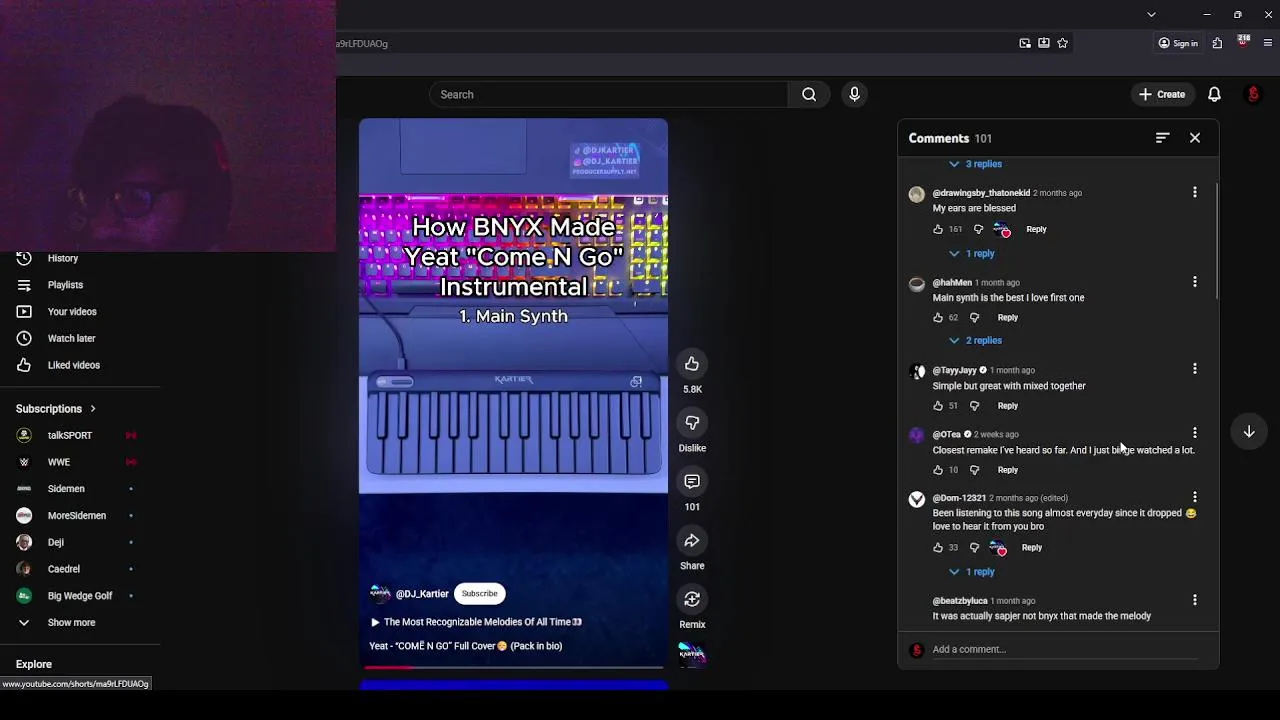Like Dom-12321's comment
This screenshot has width=1280, height=720.
point(938,548)
